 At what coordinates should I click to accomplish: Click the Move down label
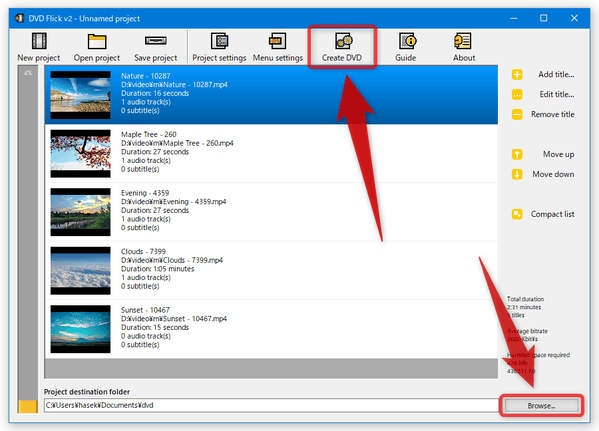553,174
